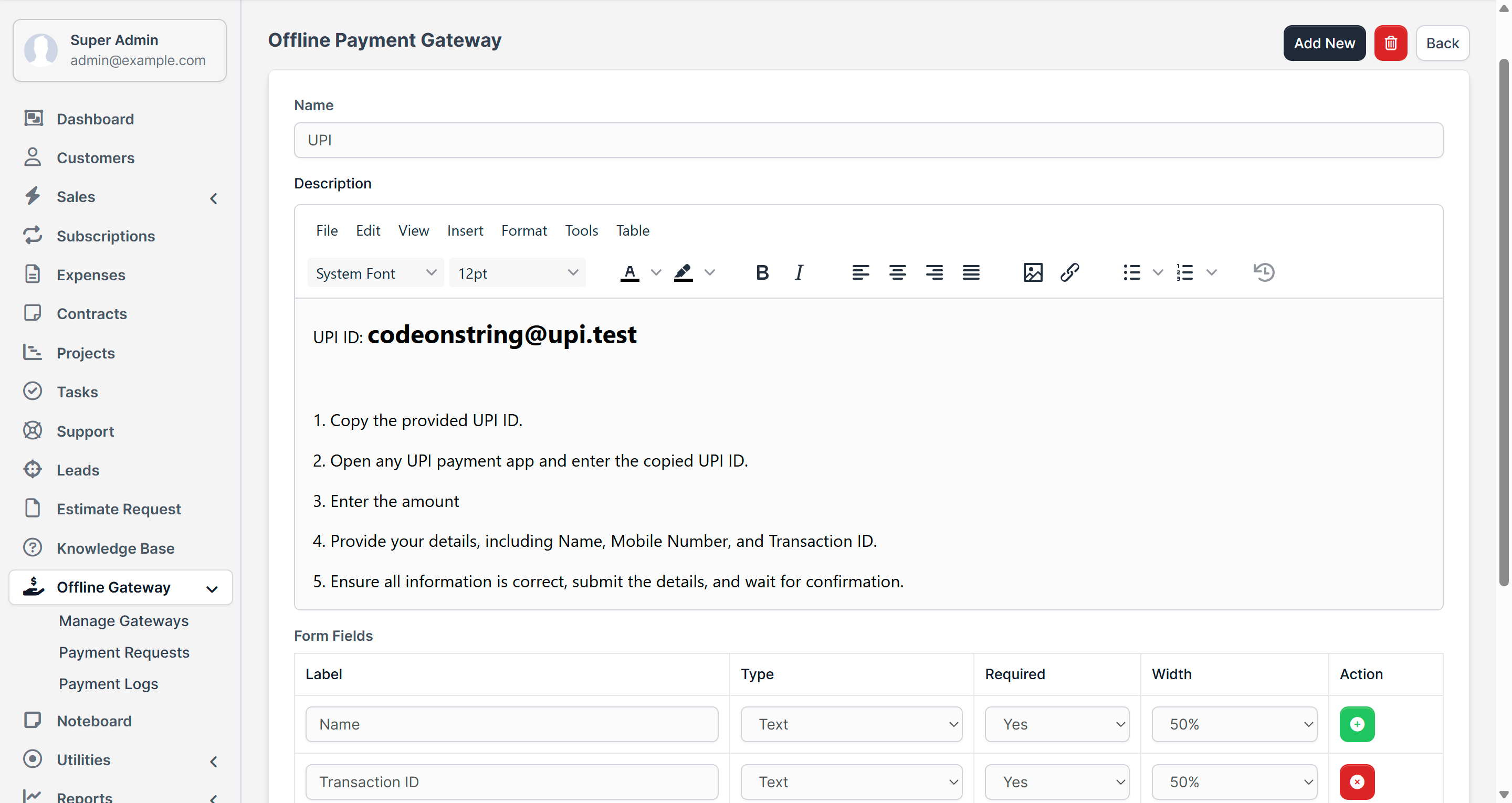Open the Type dropdown for Name row
Viewport: 1512px width, 803px height.
point(851,724)
